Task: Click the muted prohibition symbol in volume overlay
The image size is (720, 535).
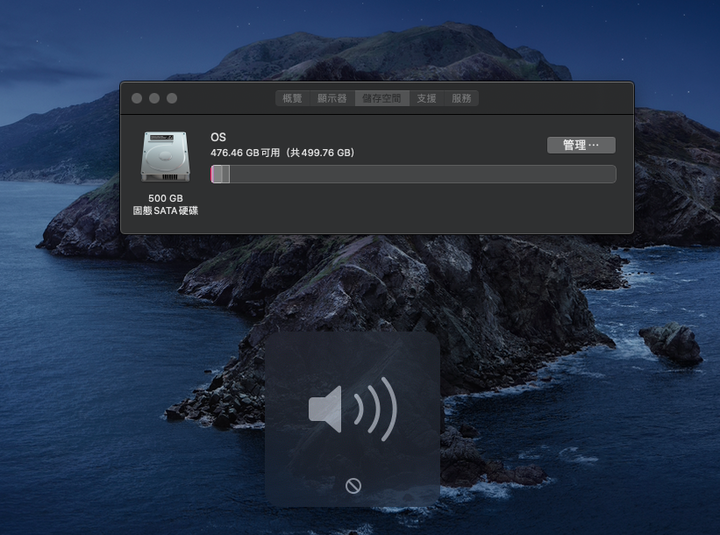Action: [353, 485]
